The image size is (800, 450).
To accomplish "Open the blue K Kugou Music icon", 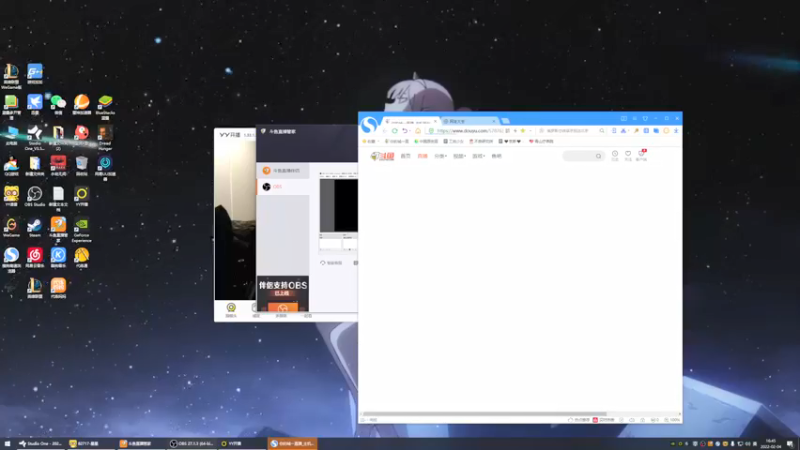I will coord(58,257).
